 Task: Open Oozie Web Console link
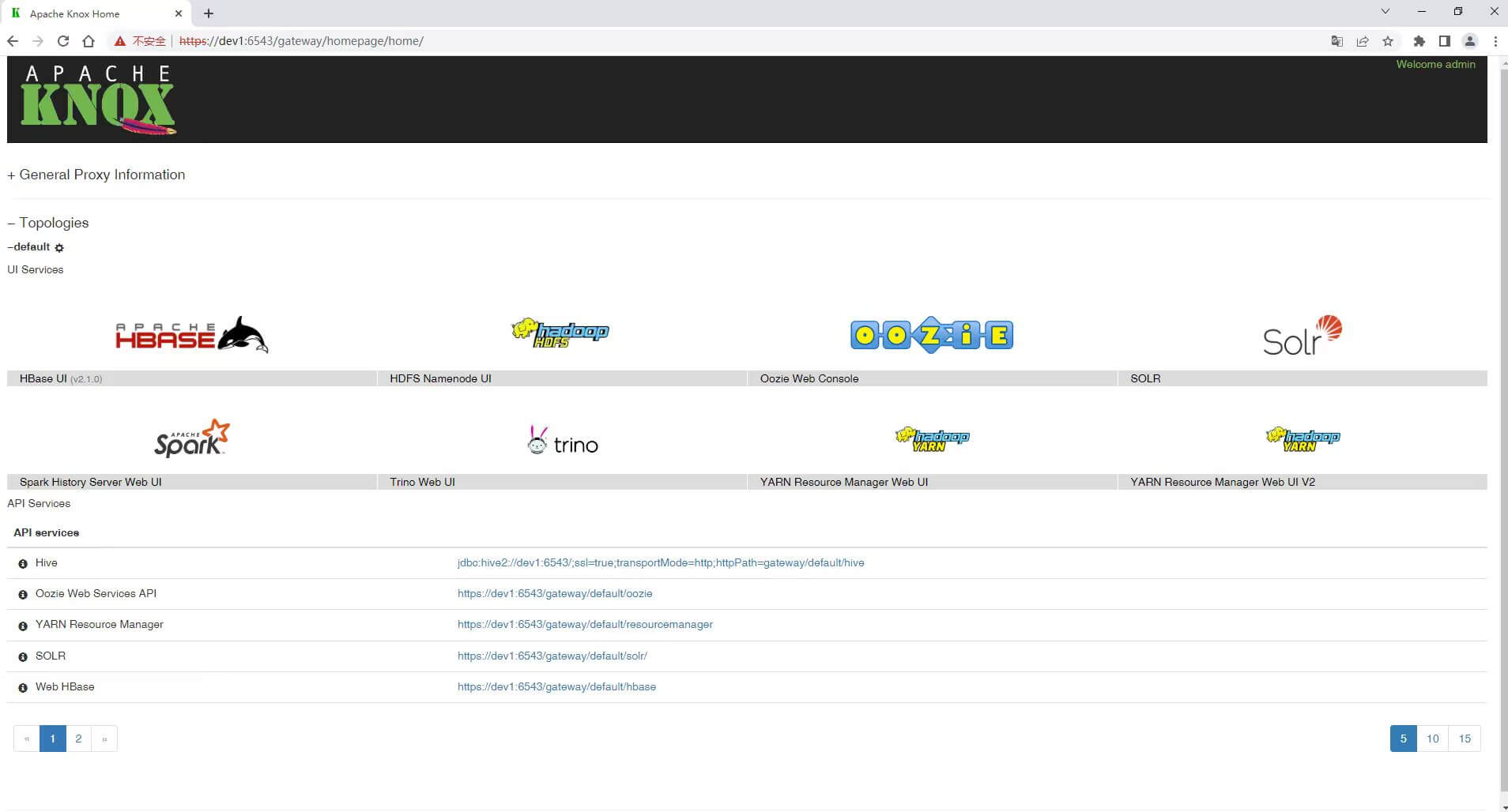click(x=809, y=378)
